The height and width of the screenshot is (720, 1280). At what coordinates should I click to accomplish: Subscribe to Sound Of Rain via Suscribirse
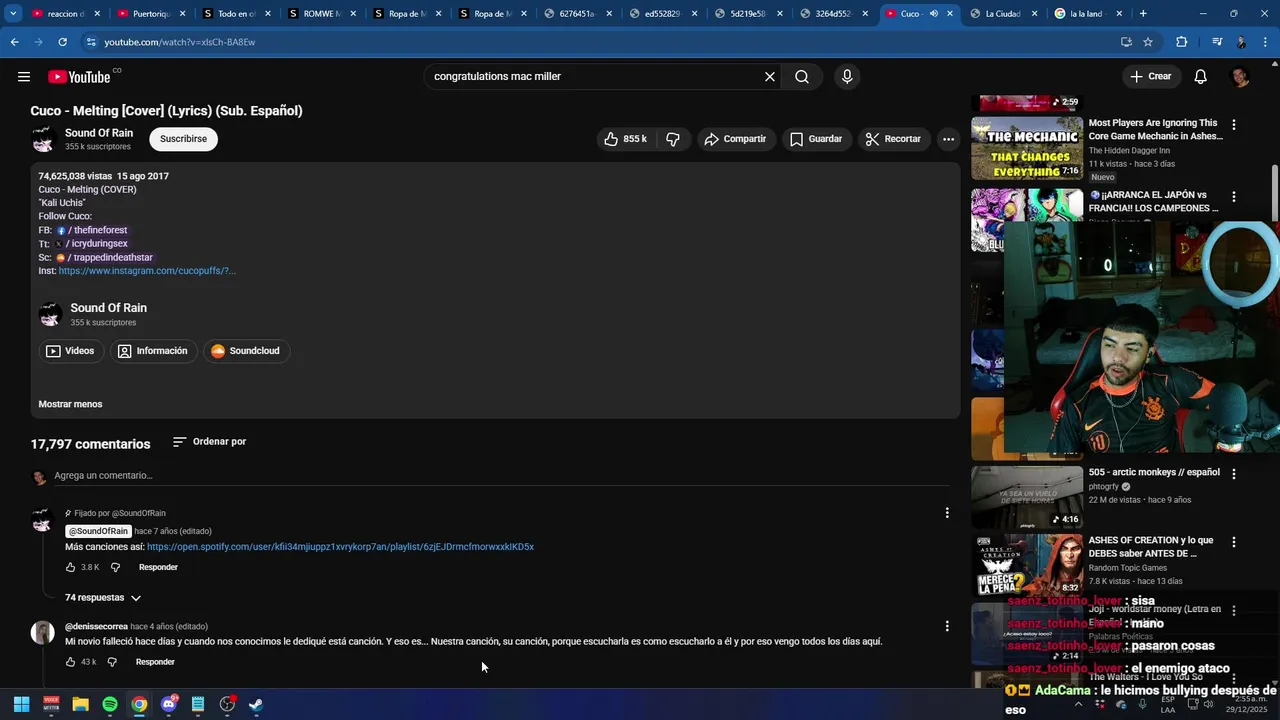(183, 139)
